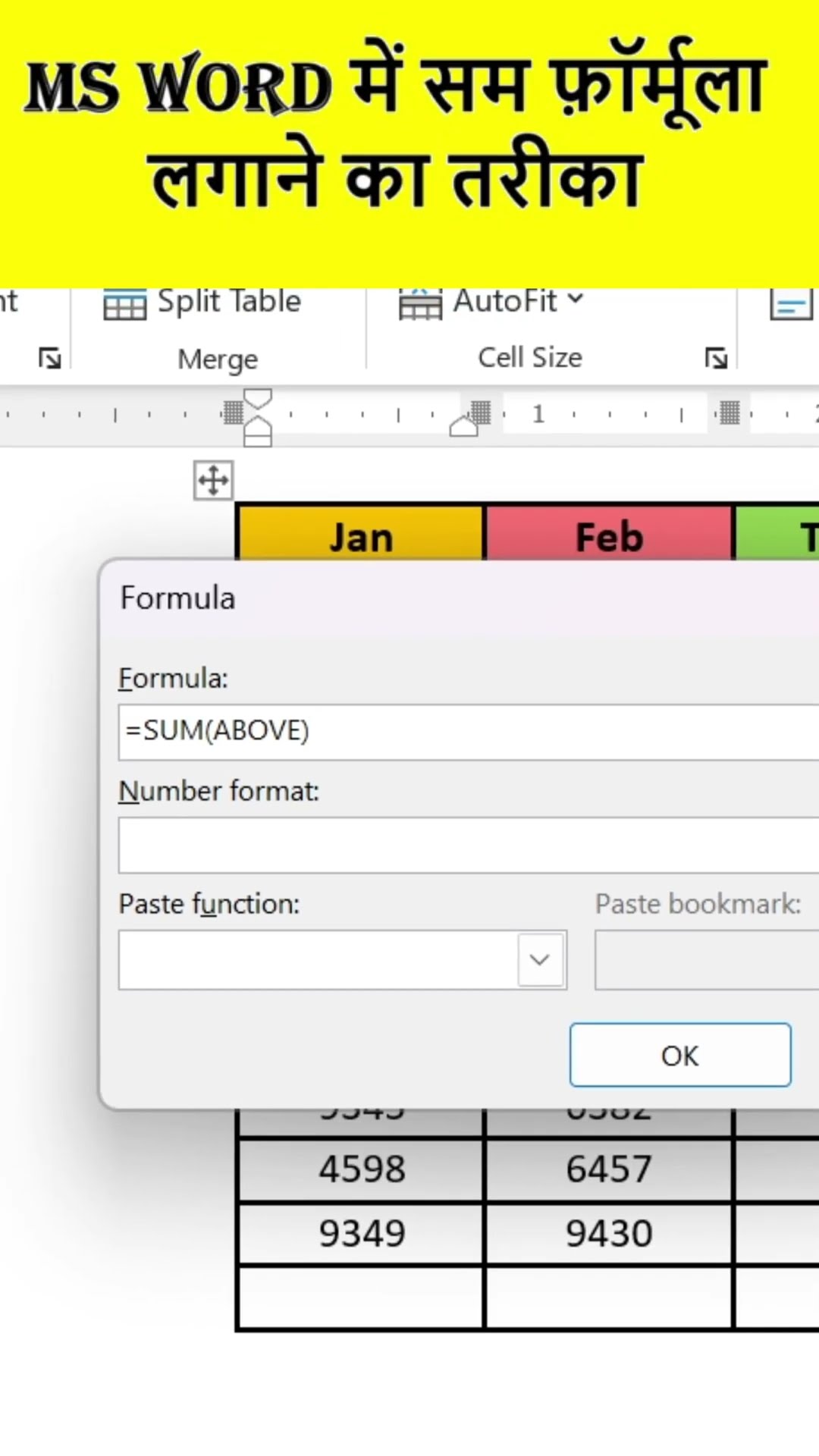Screen dimensions: 819x1456
Task: Click the cell containing 9430
Action: click(609, 1234)
